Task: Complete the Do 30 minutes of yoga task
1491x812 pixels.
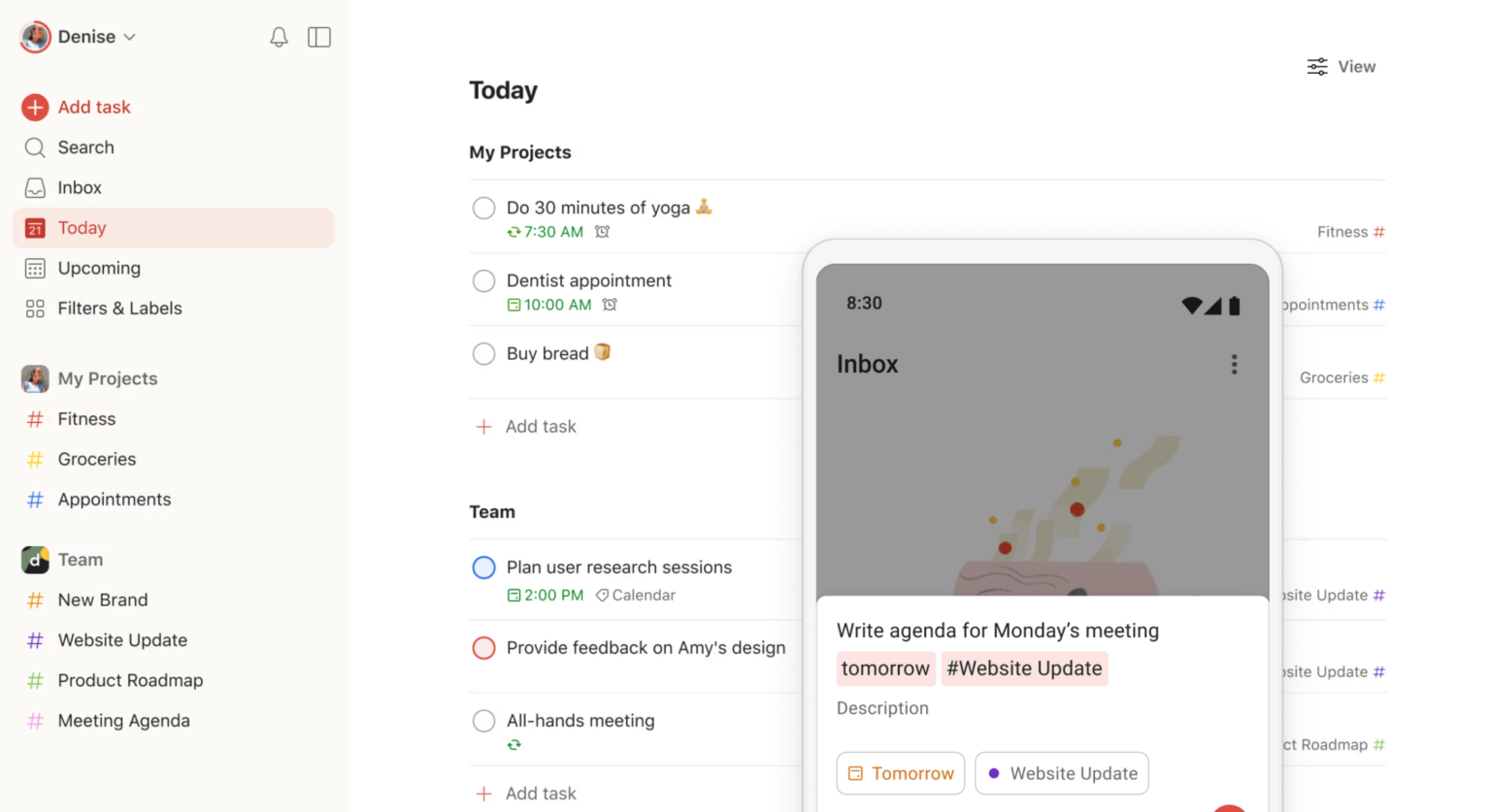Action: point(483,208)
